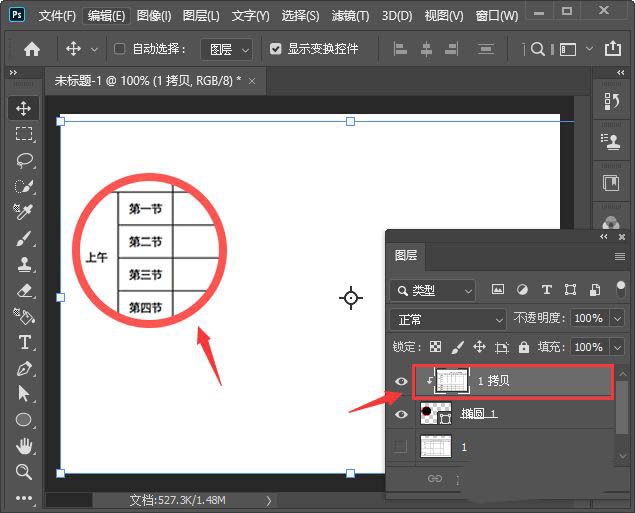Screen dimensions: 635x513
Task: Click the Home button in options bar
Action: tap(32, 48)
